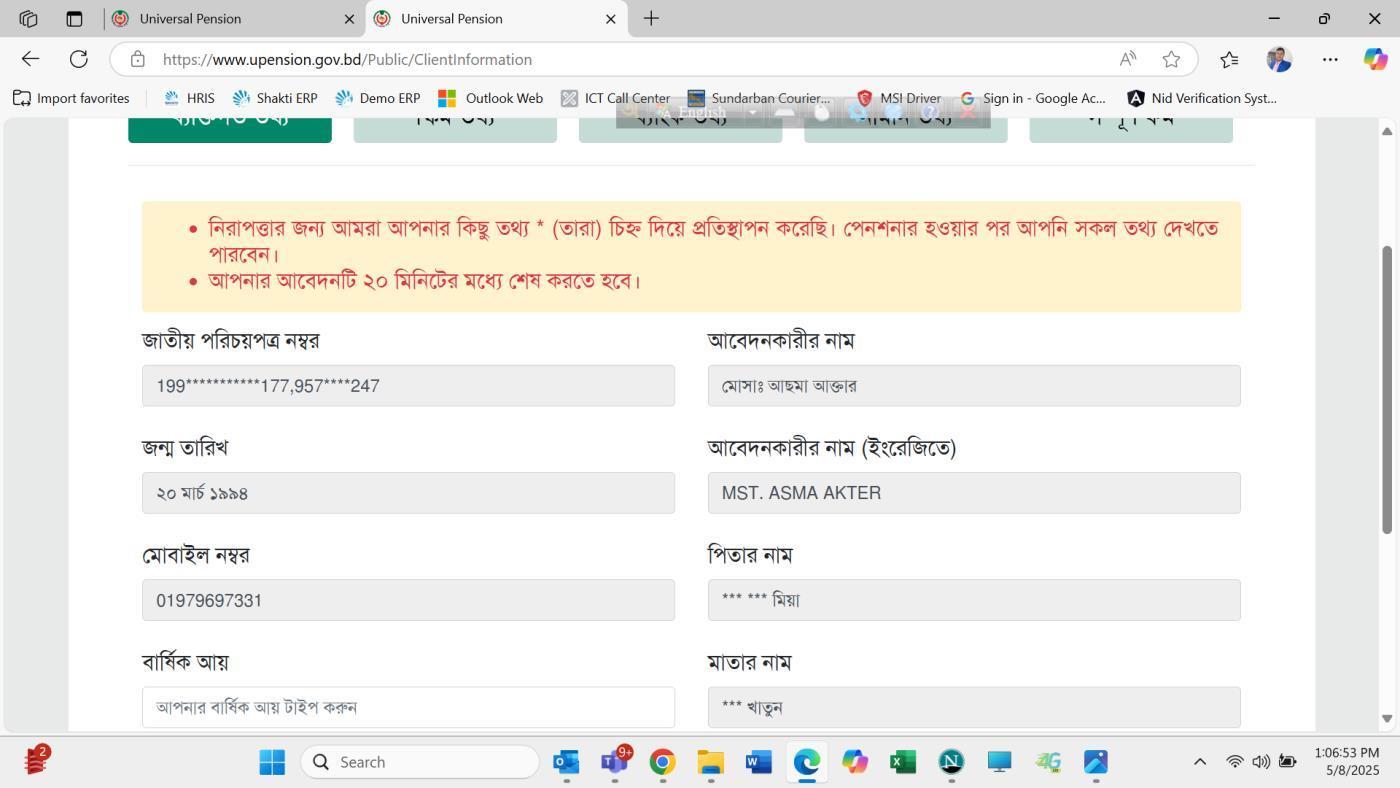The image size is (1400, 788).
Task: Click the আবেদনকারীর নাম field
Action: pyautogui.click(x=974, y=386)
